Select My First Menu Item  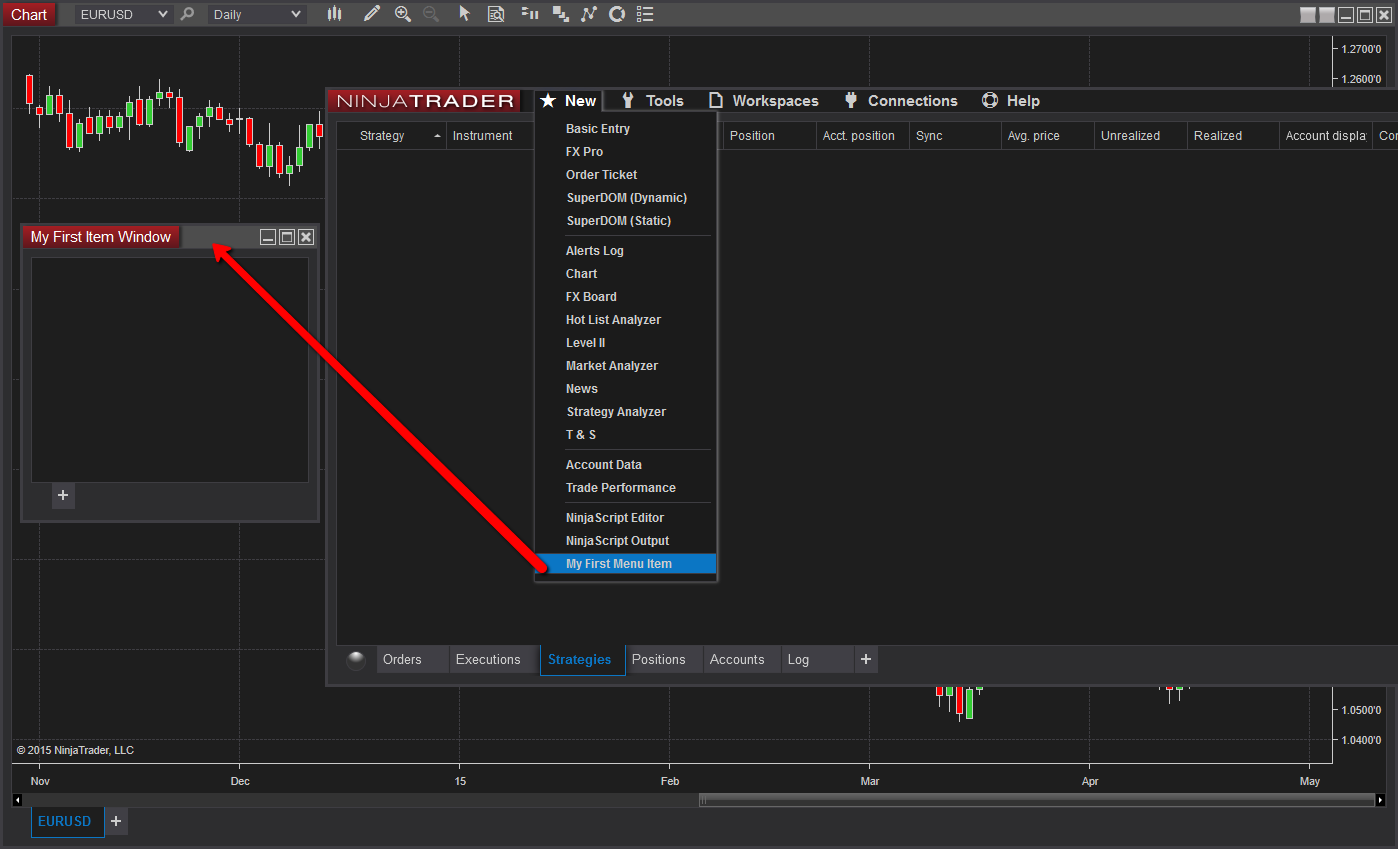626,564
